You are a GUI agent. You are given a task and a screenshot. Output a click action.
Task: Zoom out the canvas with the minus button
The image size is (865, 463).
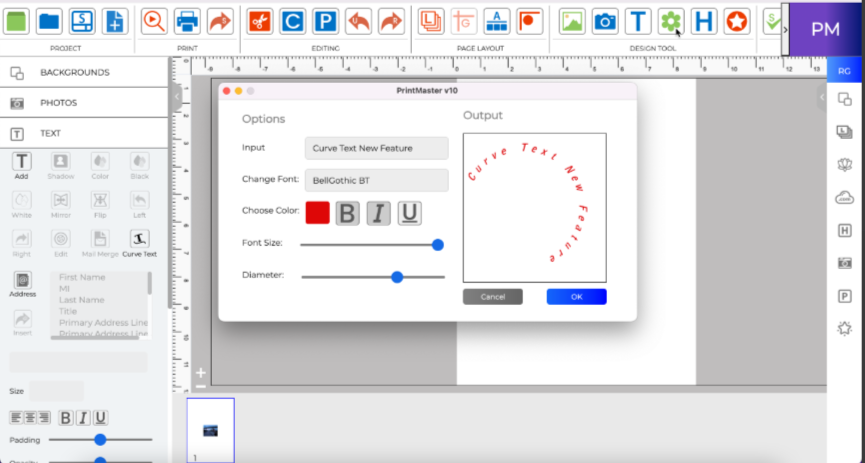[201, 386]
